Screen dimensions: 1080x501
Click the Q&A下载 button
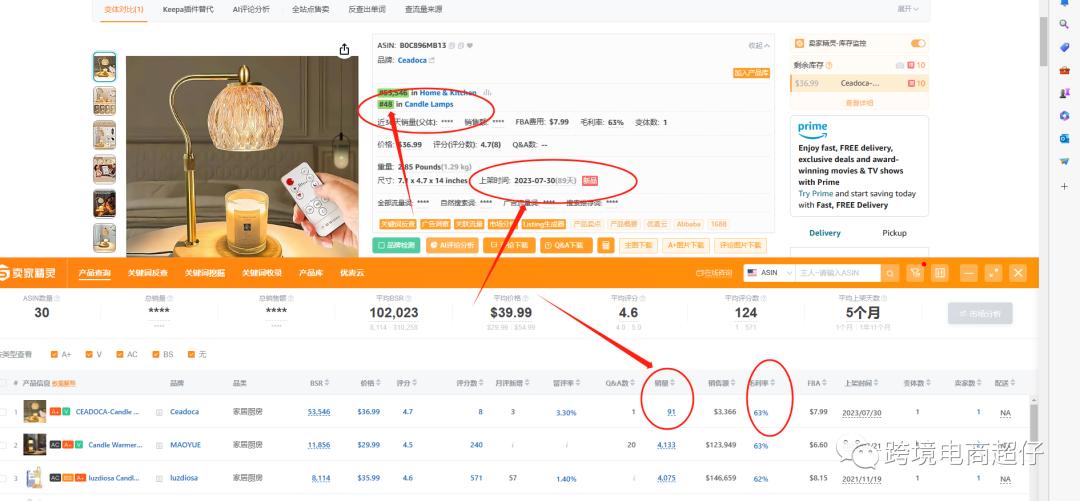pyautogui.click(x=565, y=245)
